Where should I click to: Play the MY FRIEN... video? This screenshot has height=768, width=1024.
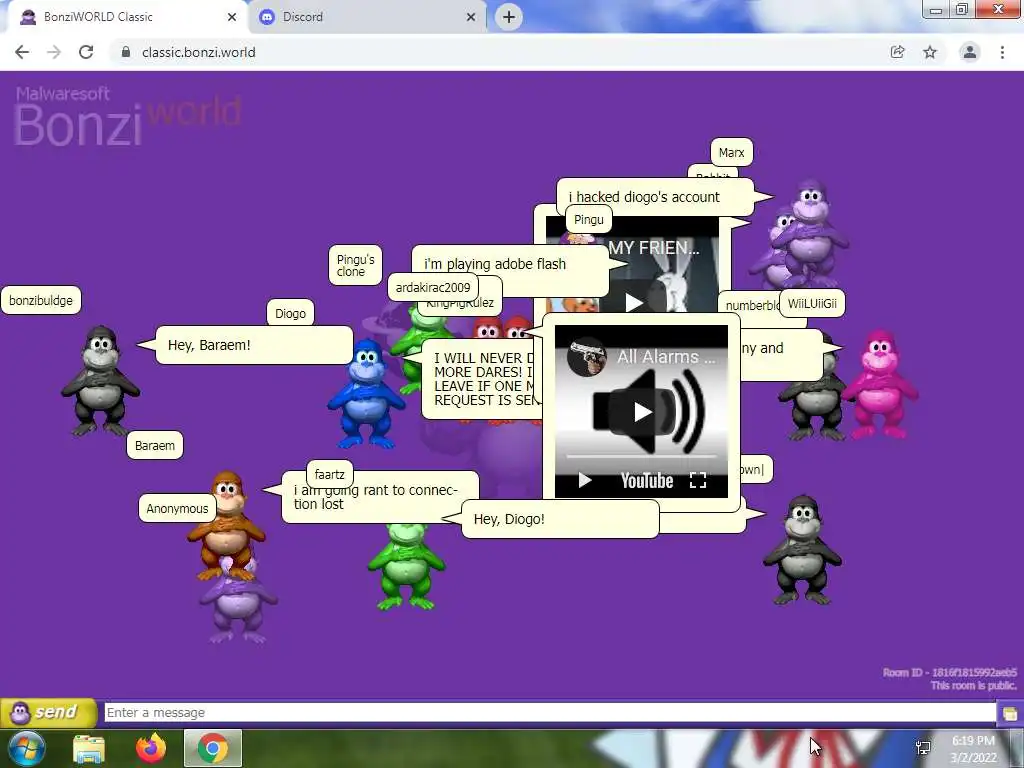point(633,302)
